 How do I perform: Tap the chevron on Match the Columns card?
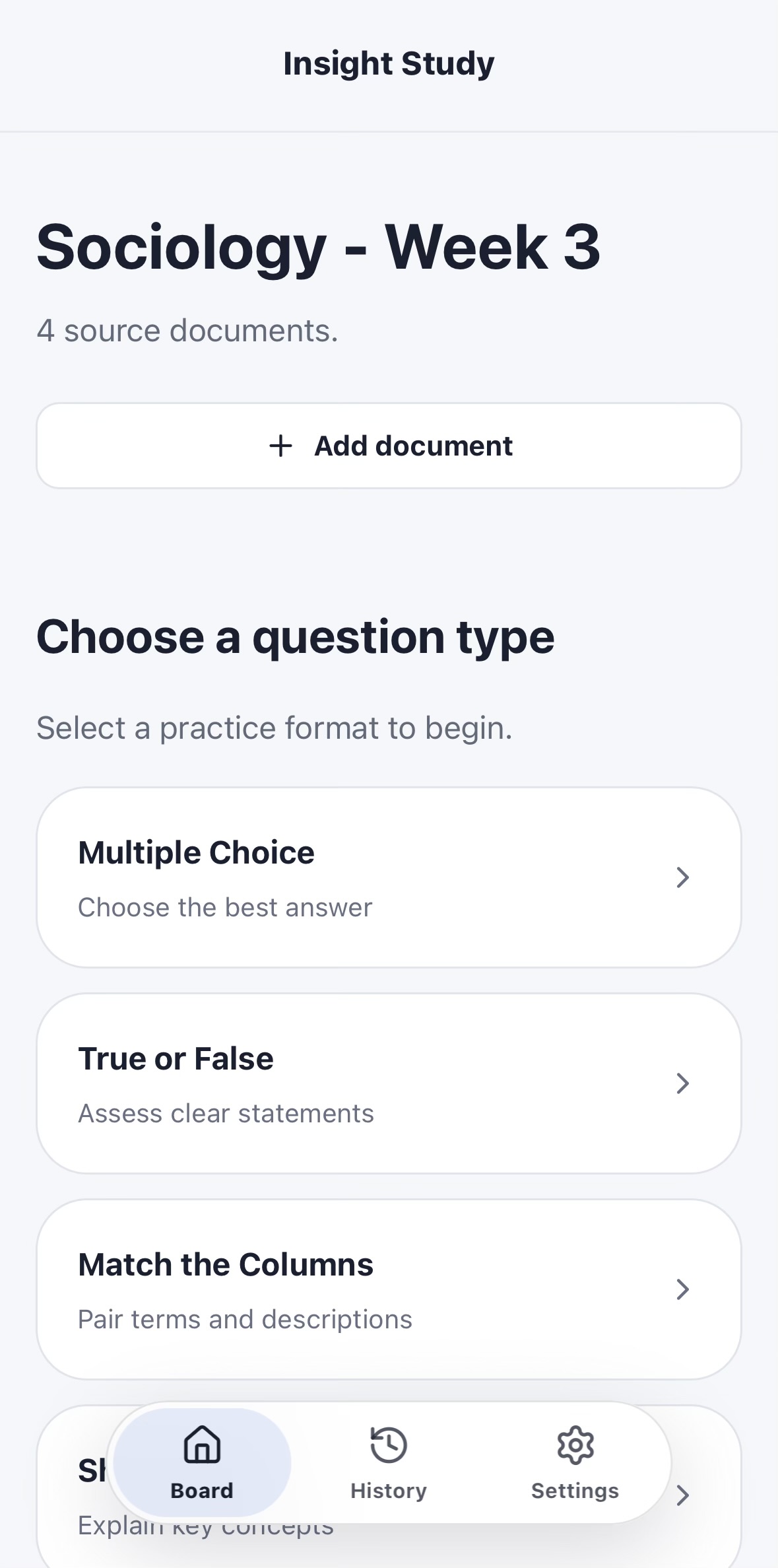(x=683, y=1289)
